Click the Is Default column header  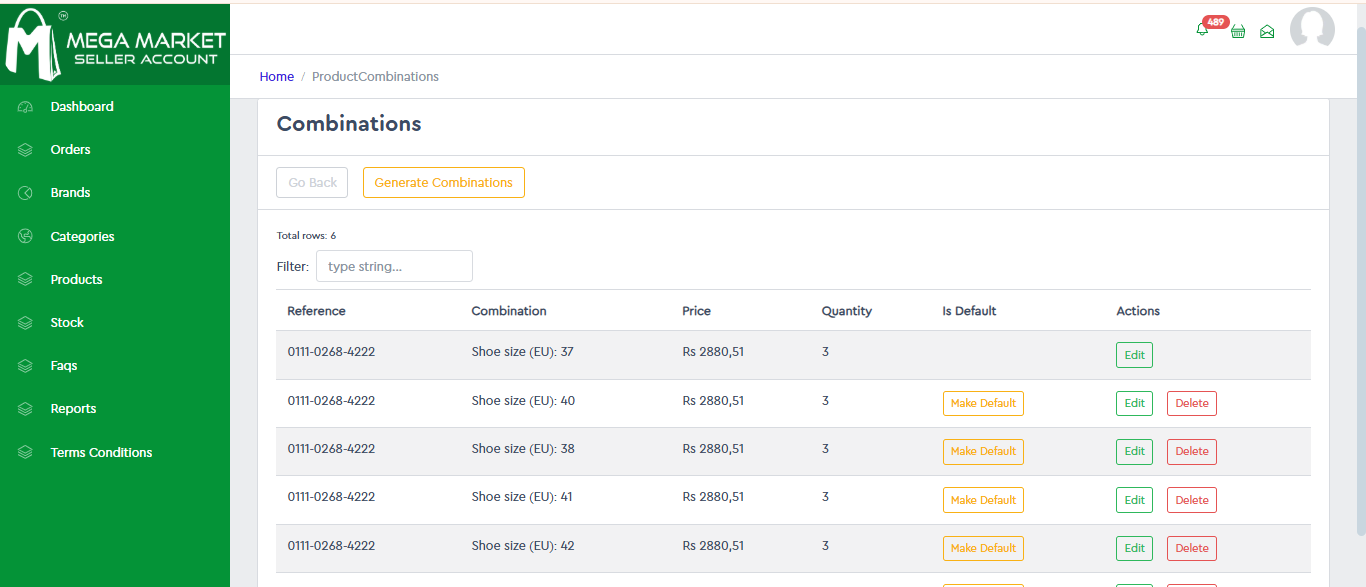[x=969, y=311]
